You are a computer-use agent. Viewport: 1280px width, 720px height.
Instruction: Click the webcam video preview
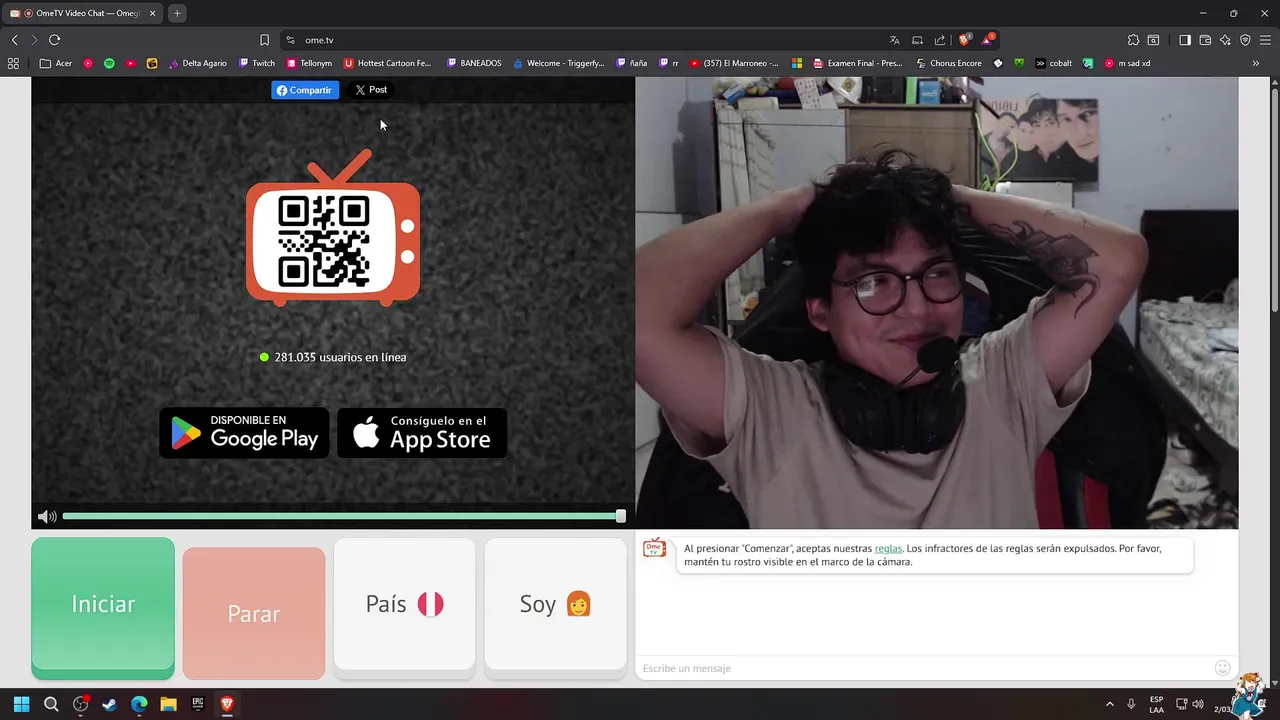tap(937, 303)
